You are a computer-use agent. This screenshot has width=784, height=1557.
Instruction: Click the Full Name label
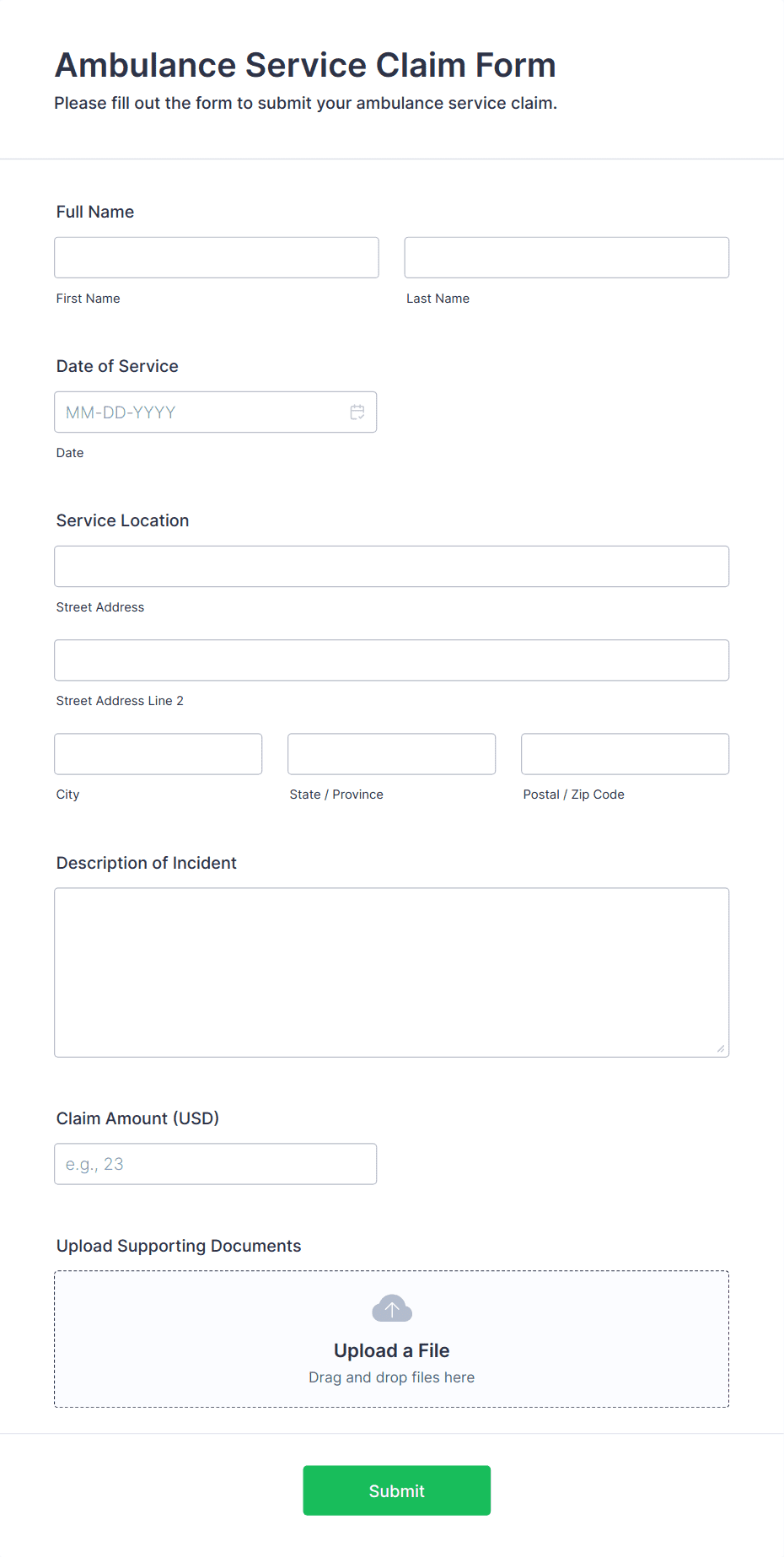point(95,212)
